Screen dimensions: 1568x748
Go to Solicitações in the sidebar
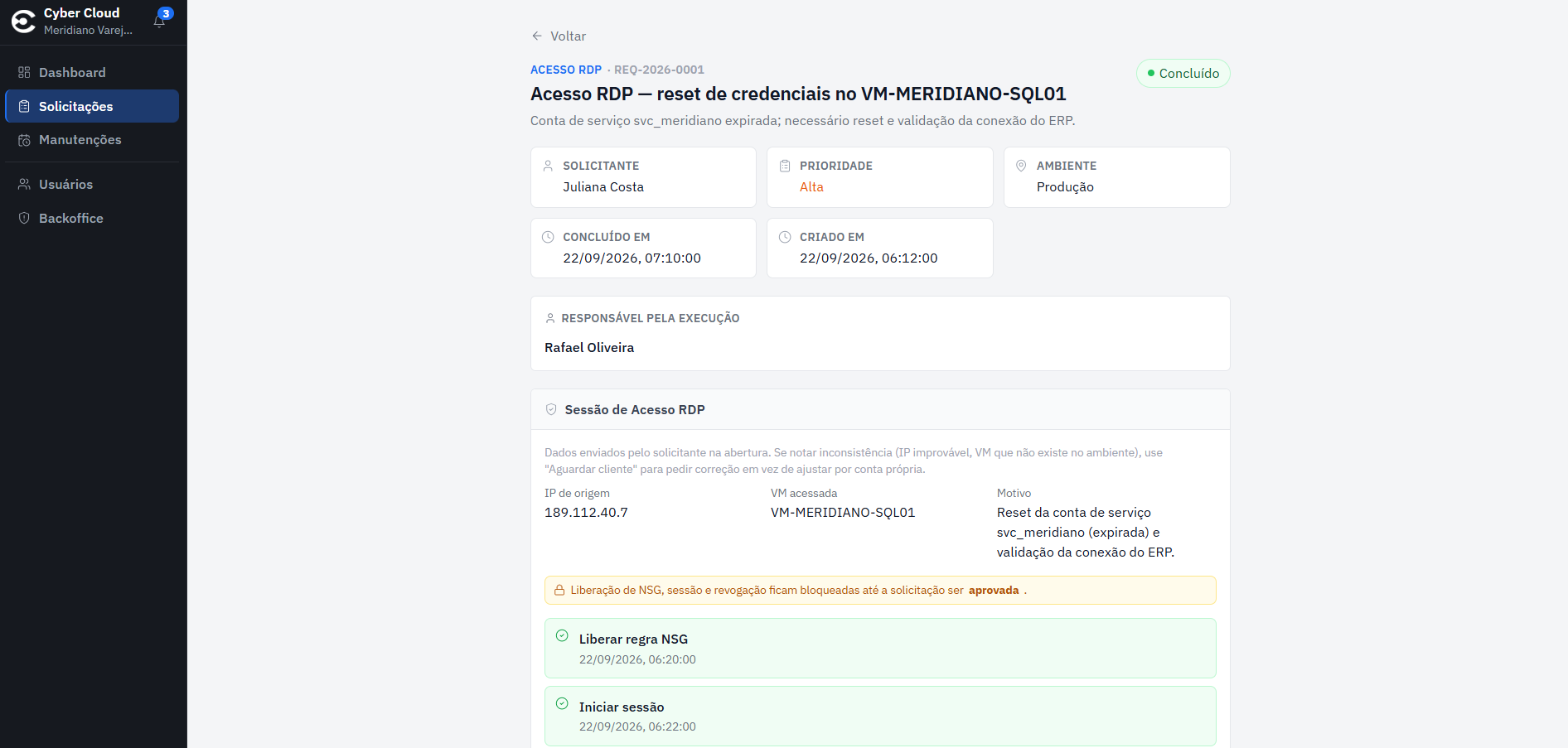click(92, 106)
